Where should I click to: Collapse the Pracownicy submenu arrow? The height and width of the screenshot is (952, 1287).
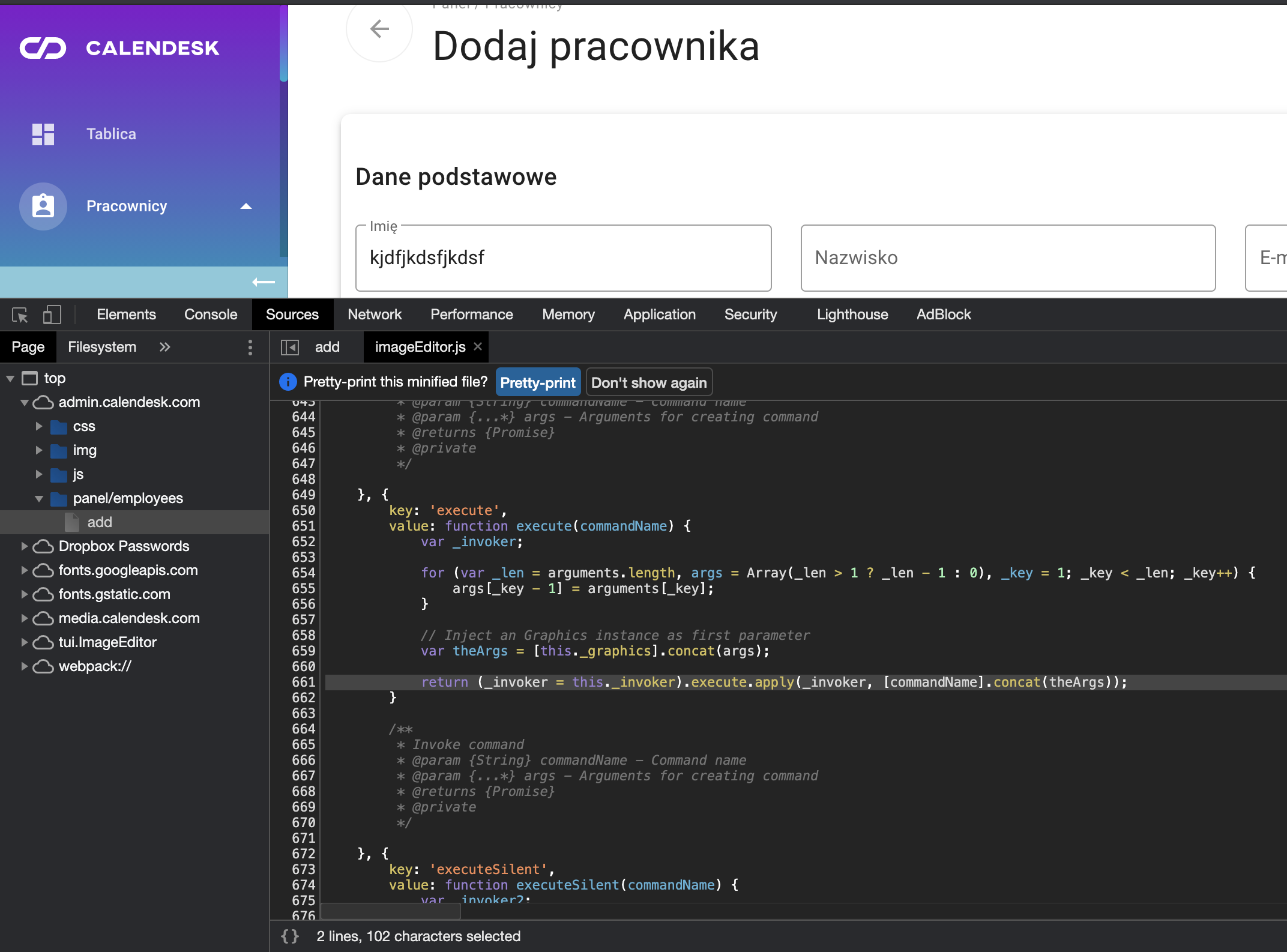246,206
